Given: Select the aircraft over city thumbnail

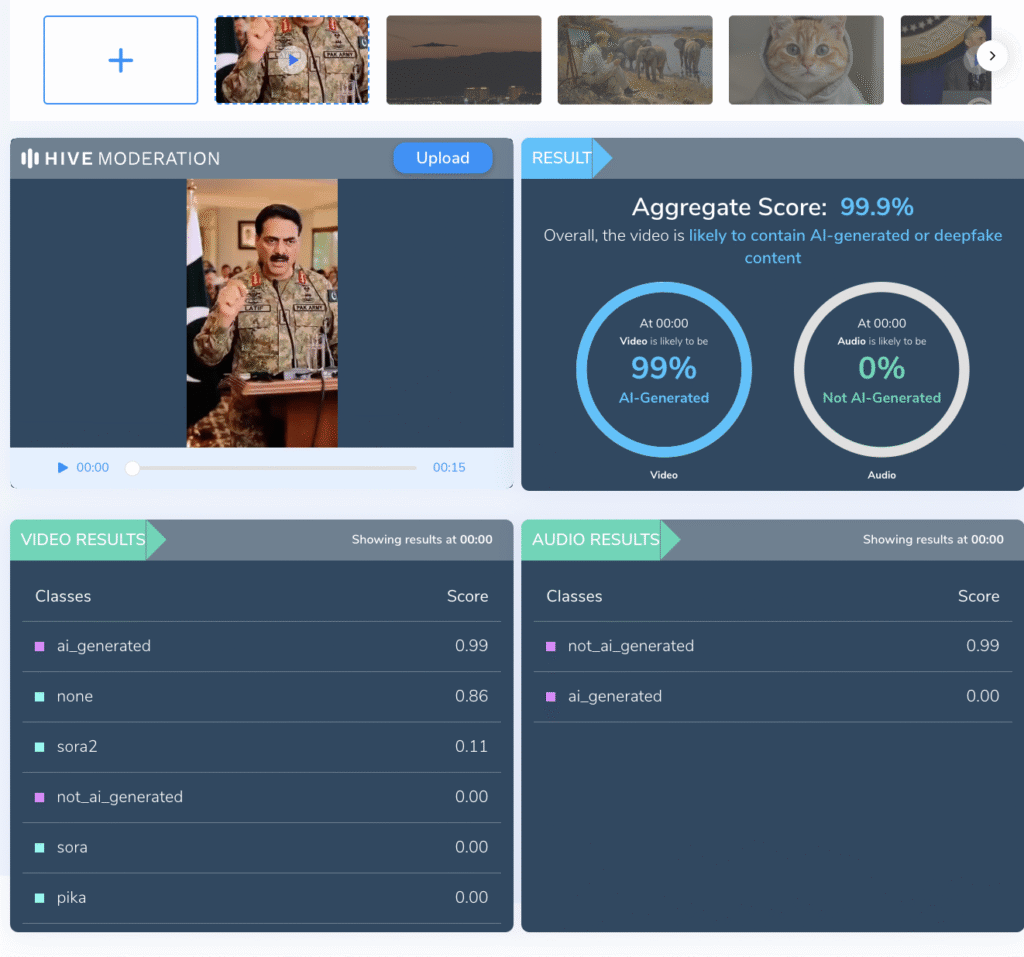Looking at the screenshot, I should pyautogui.click(x=463, y=60).
